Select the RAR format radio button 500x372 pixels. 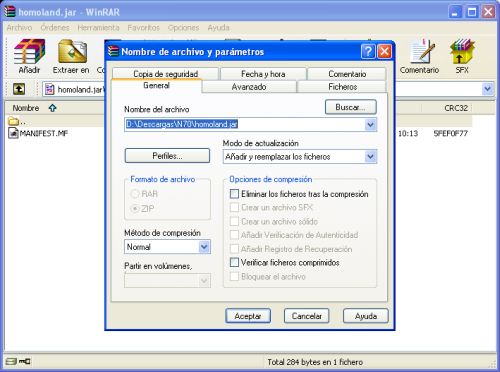point(135,194)
